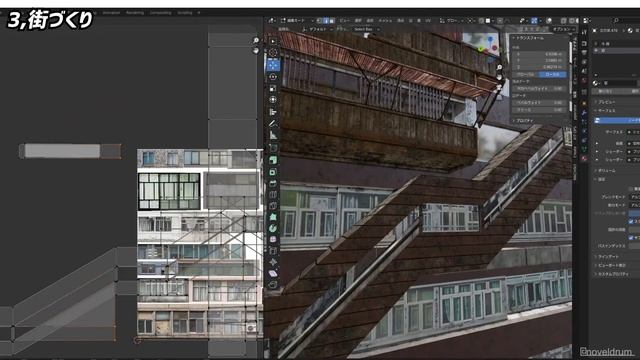Expand the ラインアート section

tap(607, 257)
